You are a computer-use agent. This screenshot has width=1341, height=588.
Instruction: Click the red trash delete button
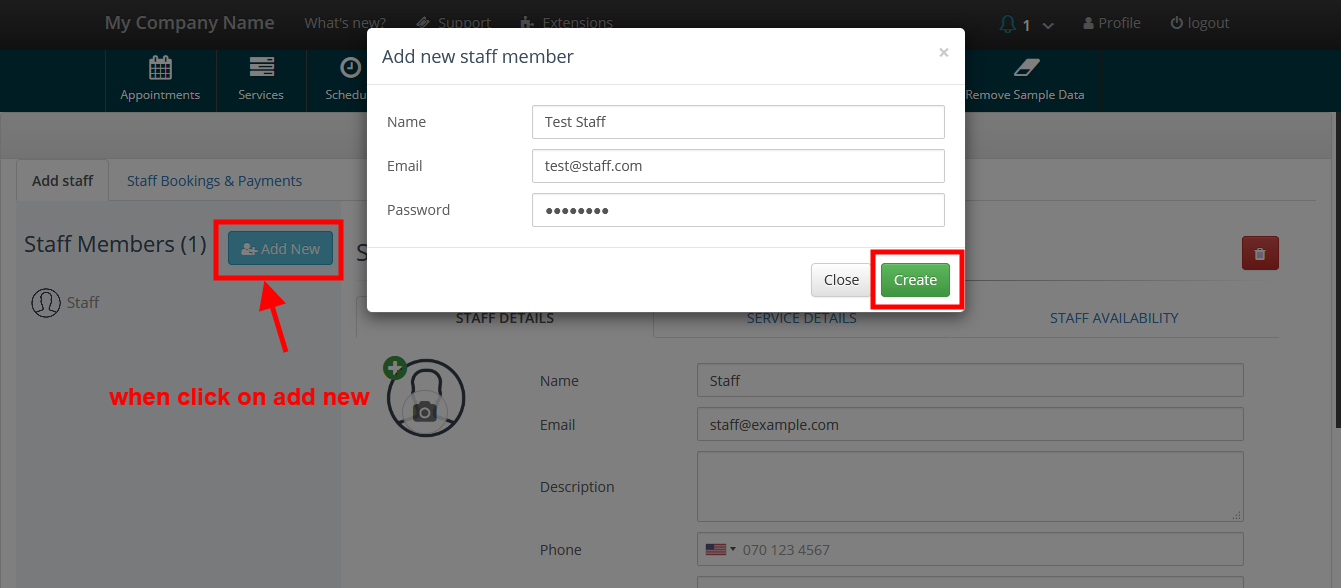[1260, 253]
